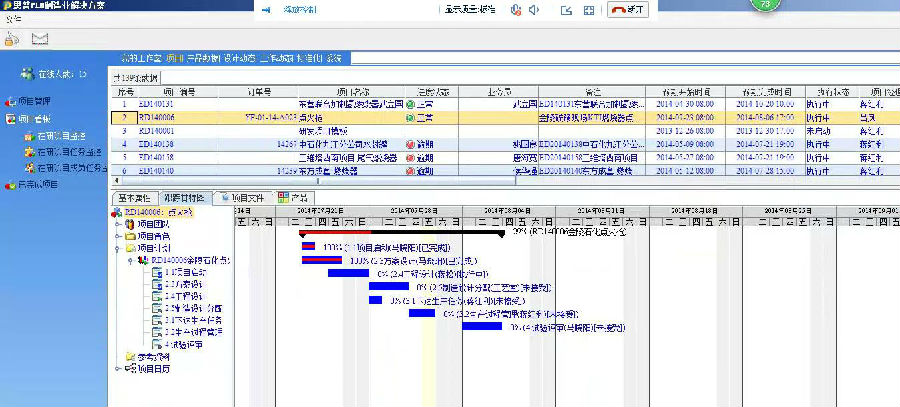Select the RD140006 root node in project tree
Screen dimensions: 900x407
pyautogui.click(x=158, y=212)
